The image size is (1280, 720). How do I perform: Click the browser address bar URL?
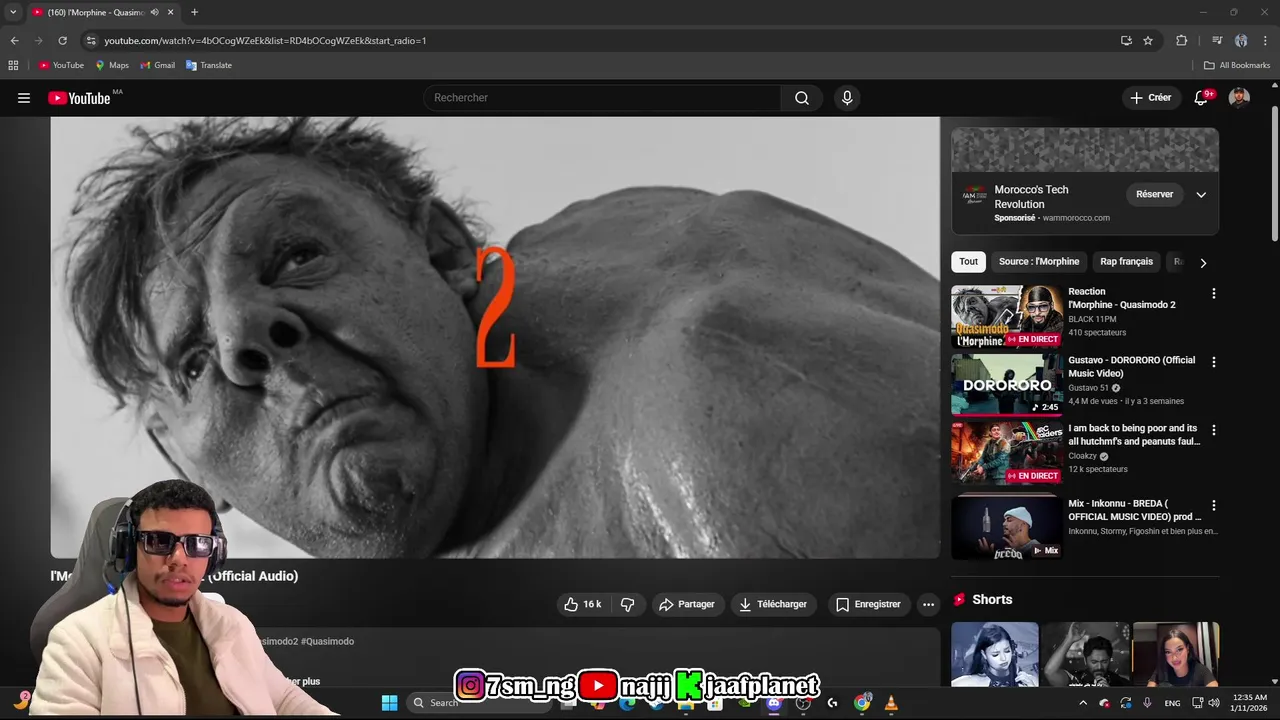coord(265,41)
